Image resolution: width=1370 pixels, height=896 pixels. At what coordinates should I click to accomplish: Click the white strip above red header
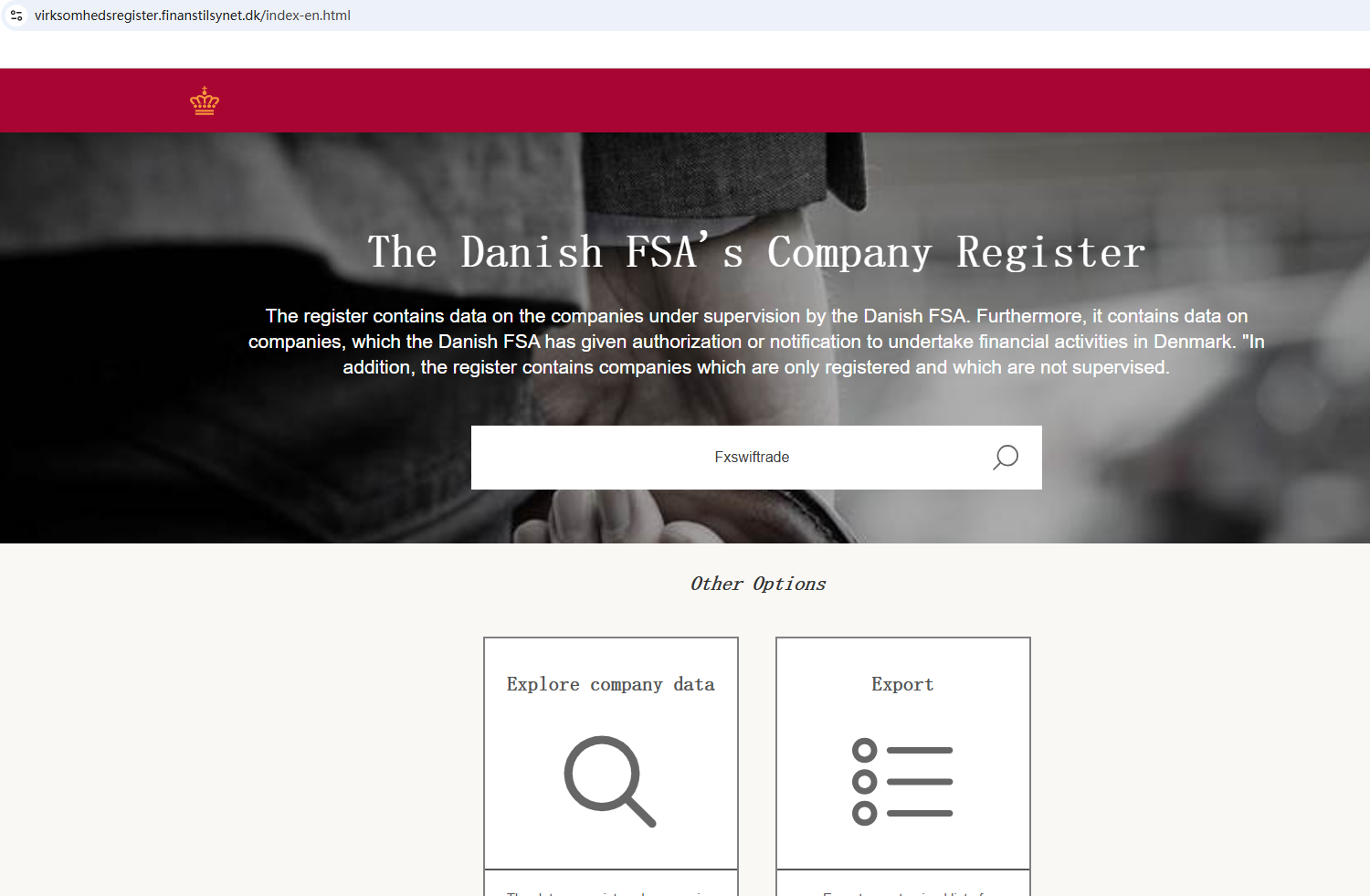pyautogui.click(x=685, y=49)
